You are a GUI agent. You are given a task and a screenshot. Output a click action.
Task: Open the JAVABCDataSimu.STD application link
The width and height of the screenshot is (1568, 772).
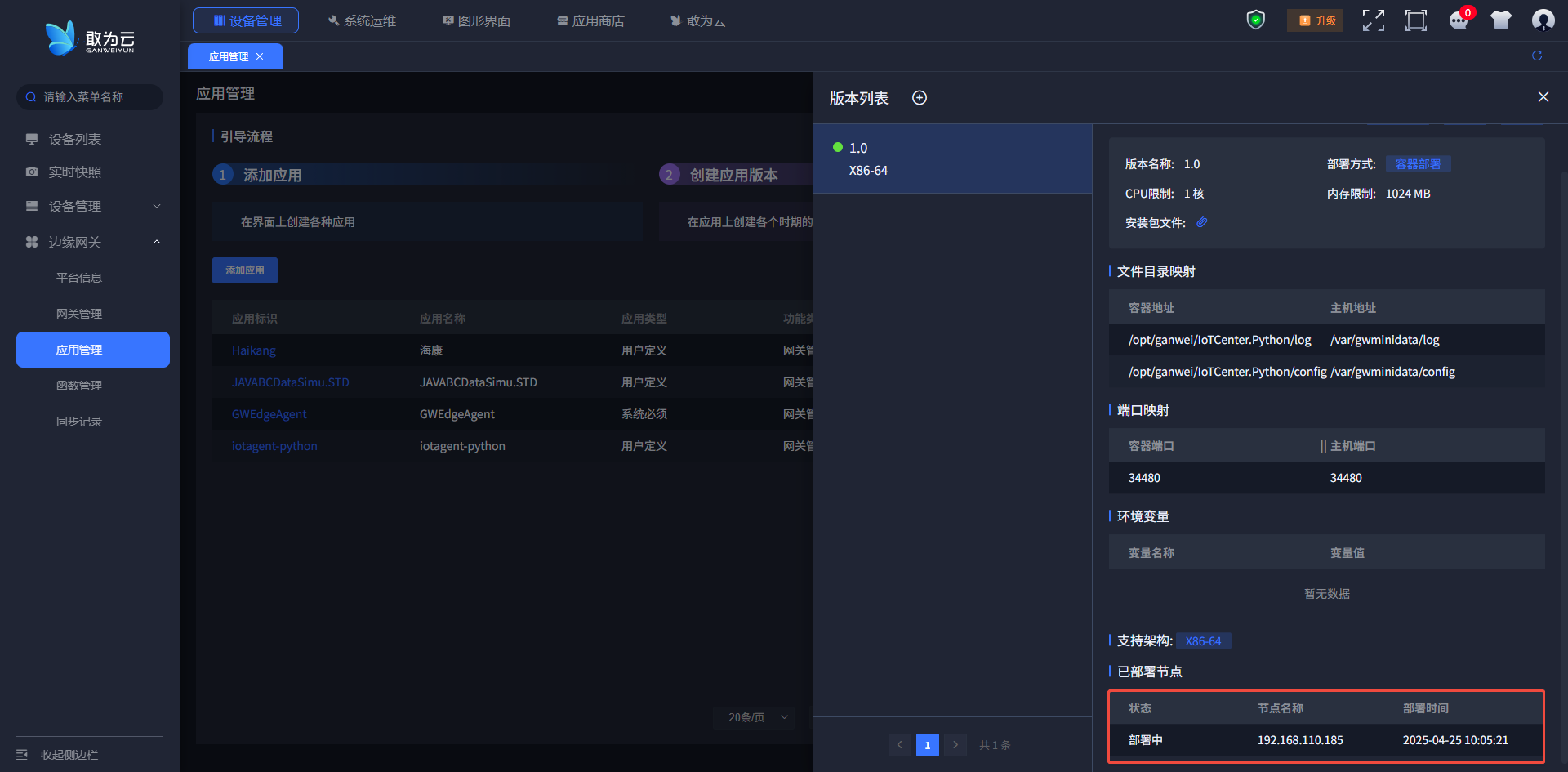291,382
